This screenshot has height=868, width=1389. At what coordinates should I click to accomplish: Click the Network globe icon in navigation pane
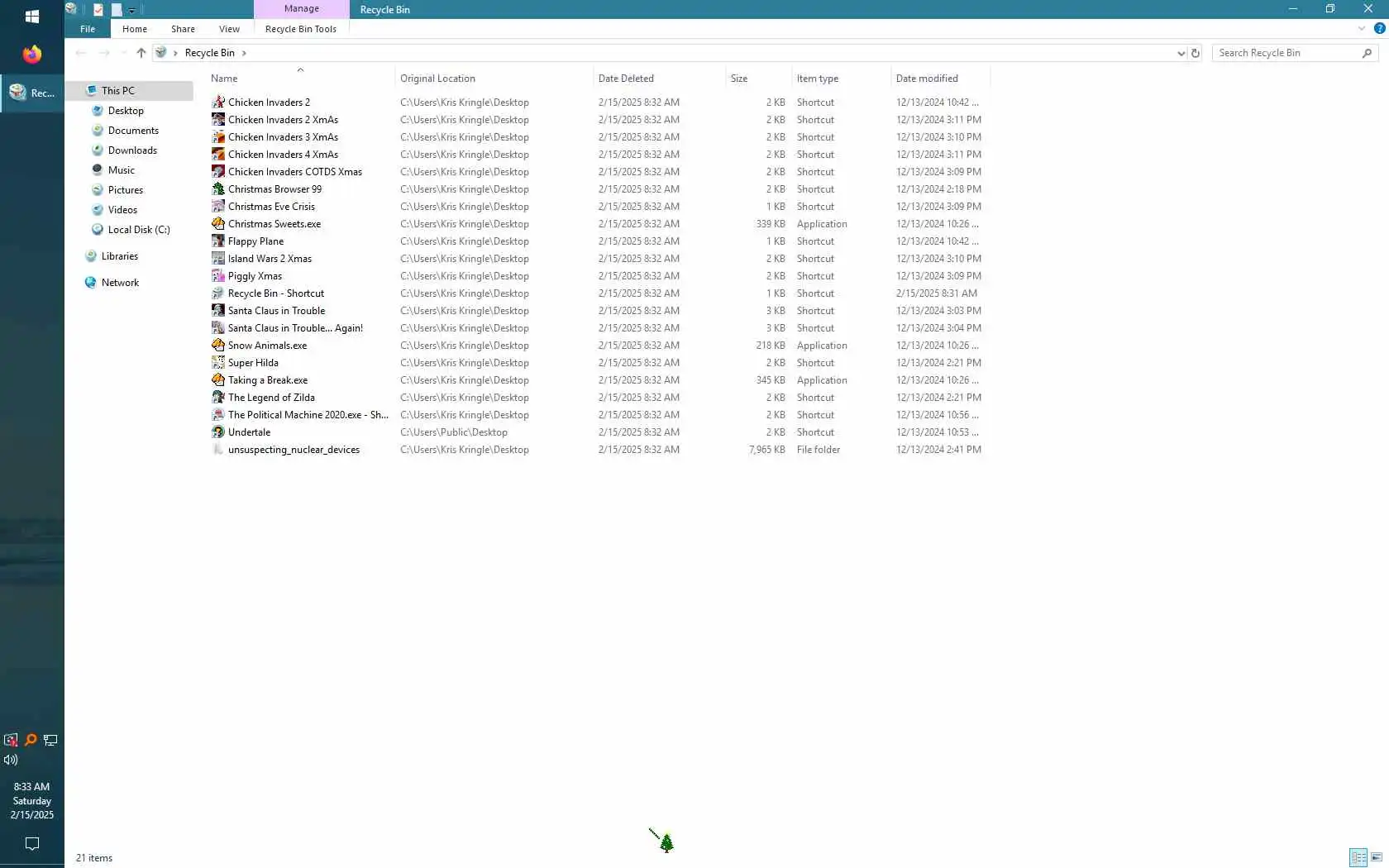coord(91,283)
